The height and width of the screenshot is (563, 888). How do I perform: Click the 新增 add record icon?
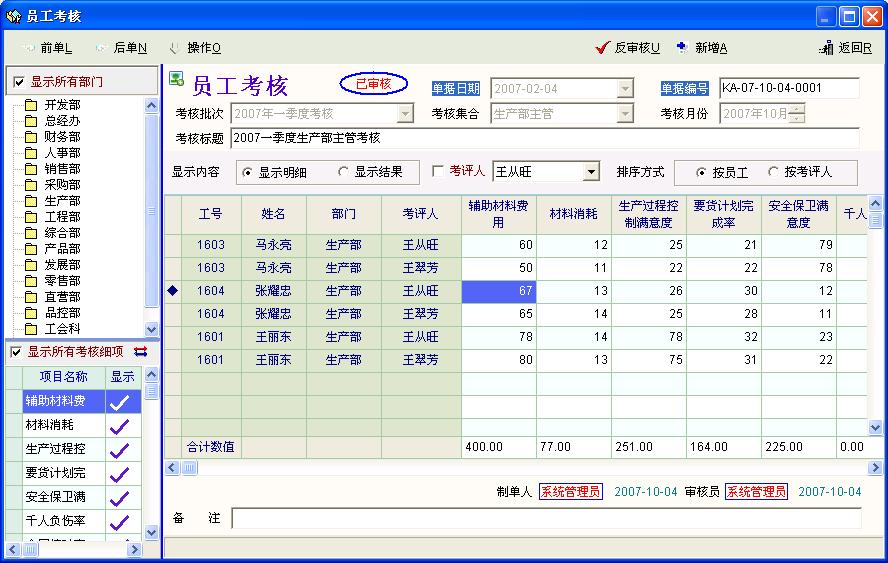(682, 47)
